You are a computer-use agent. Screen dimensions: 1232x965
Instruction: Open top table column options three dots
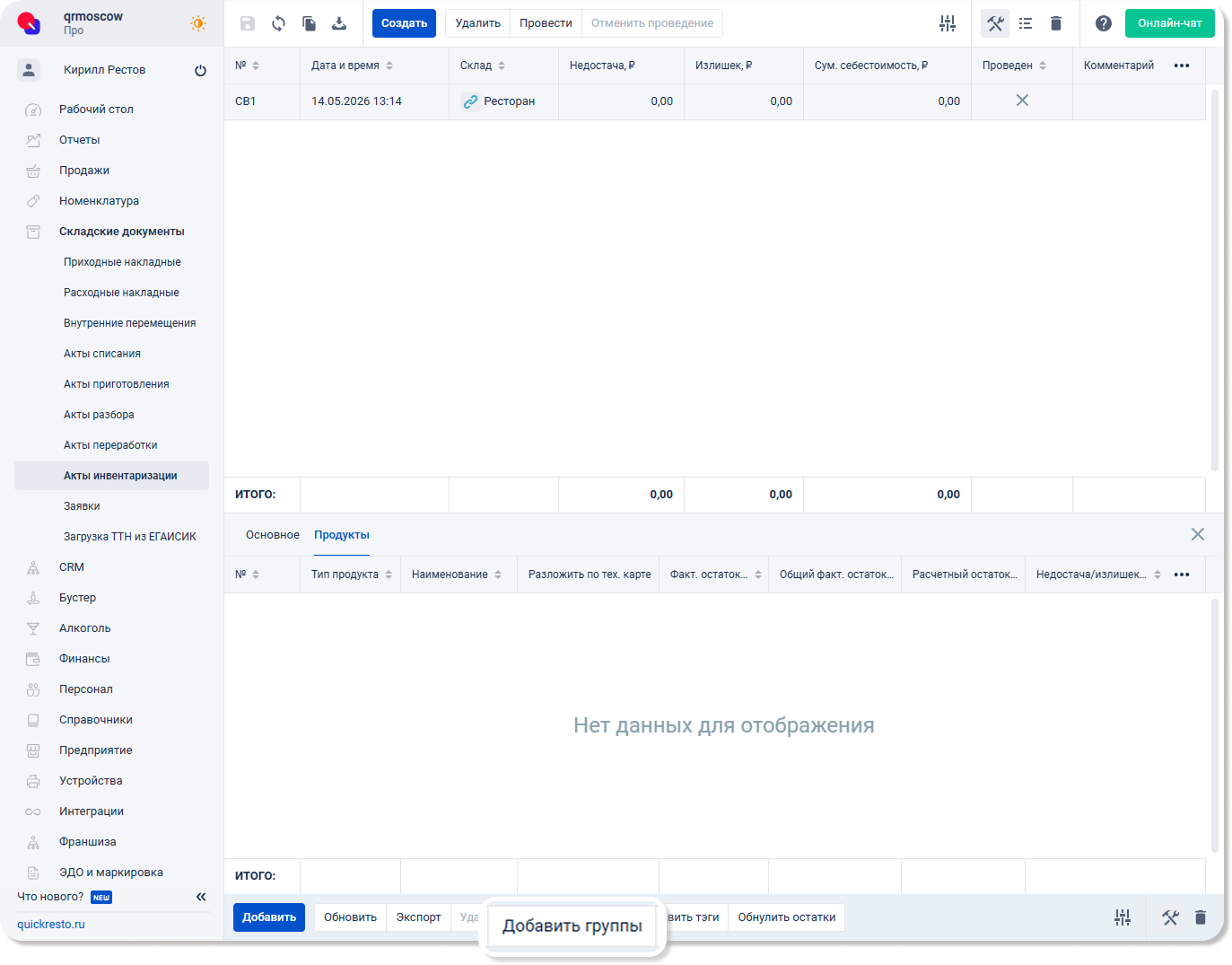(1182, 66)
